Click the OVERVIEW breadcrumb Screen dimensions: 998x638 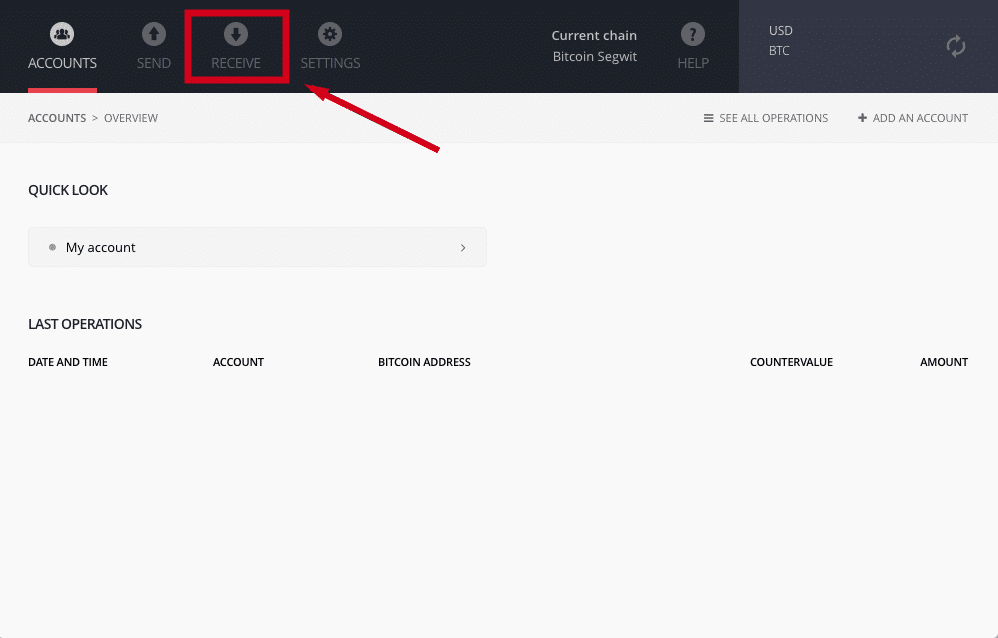click(130, 118)
